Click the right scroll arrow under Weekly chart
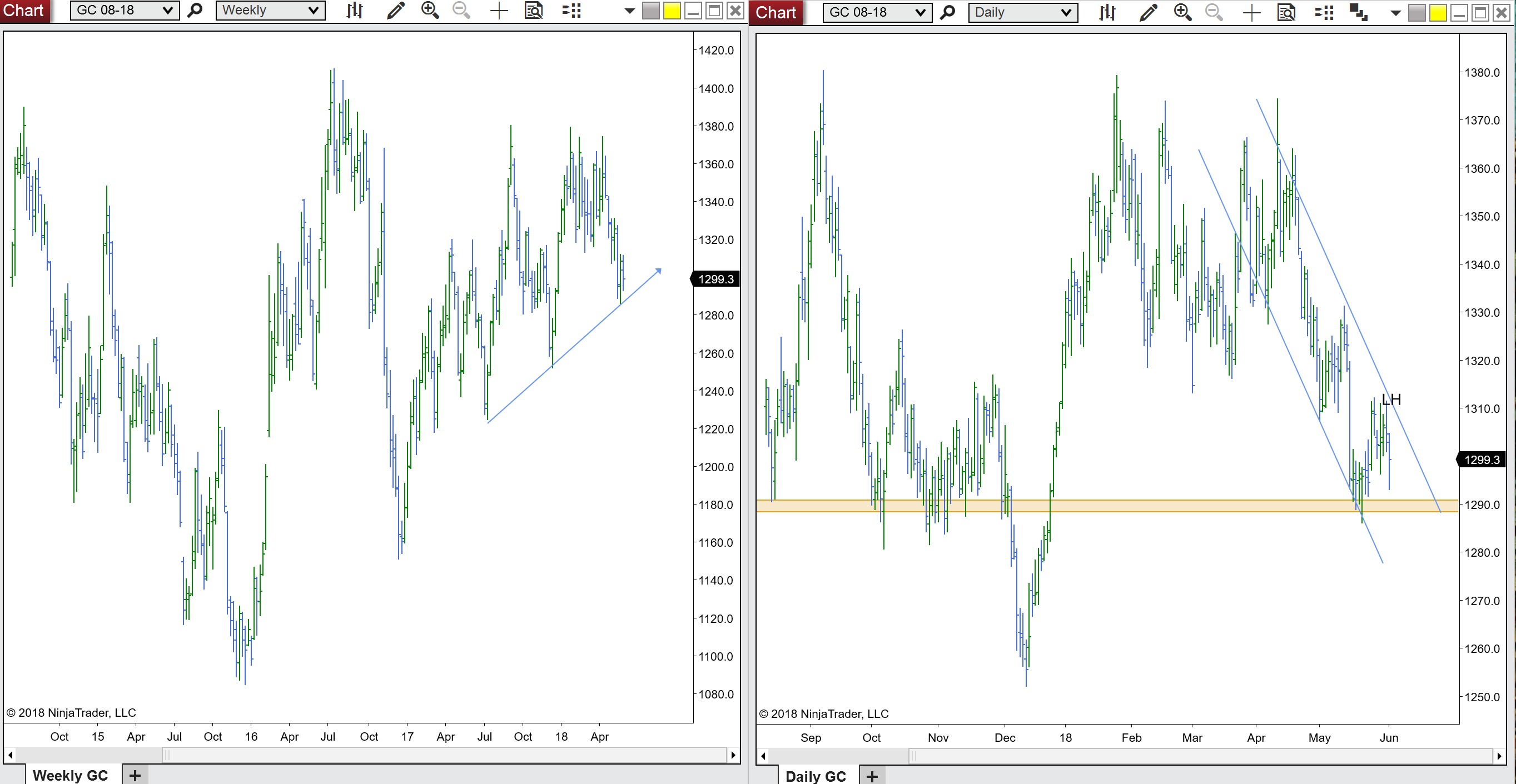This screenshot has width=1516, height=784. click(x=733, y=755)
